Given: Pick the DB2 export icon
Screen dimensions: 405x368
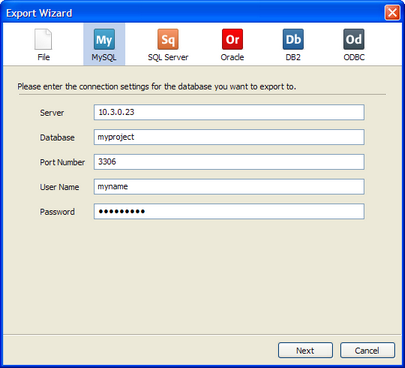Looking at the screenshot, I should (293, 39).
